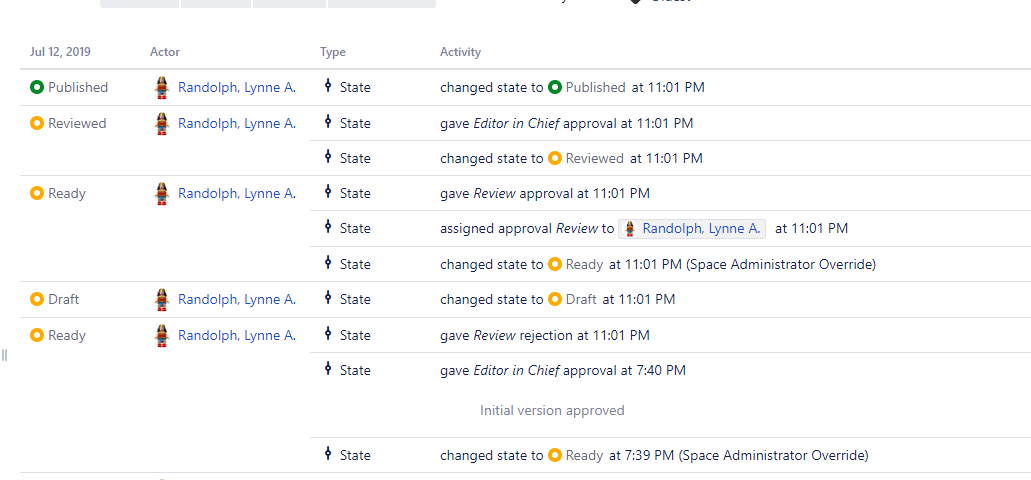This screenshot has width=1031, height=480.
Task: Click the green circle icon inside the 'changed state to Published' activity
Action: (x=555, y=87)
